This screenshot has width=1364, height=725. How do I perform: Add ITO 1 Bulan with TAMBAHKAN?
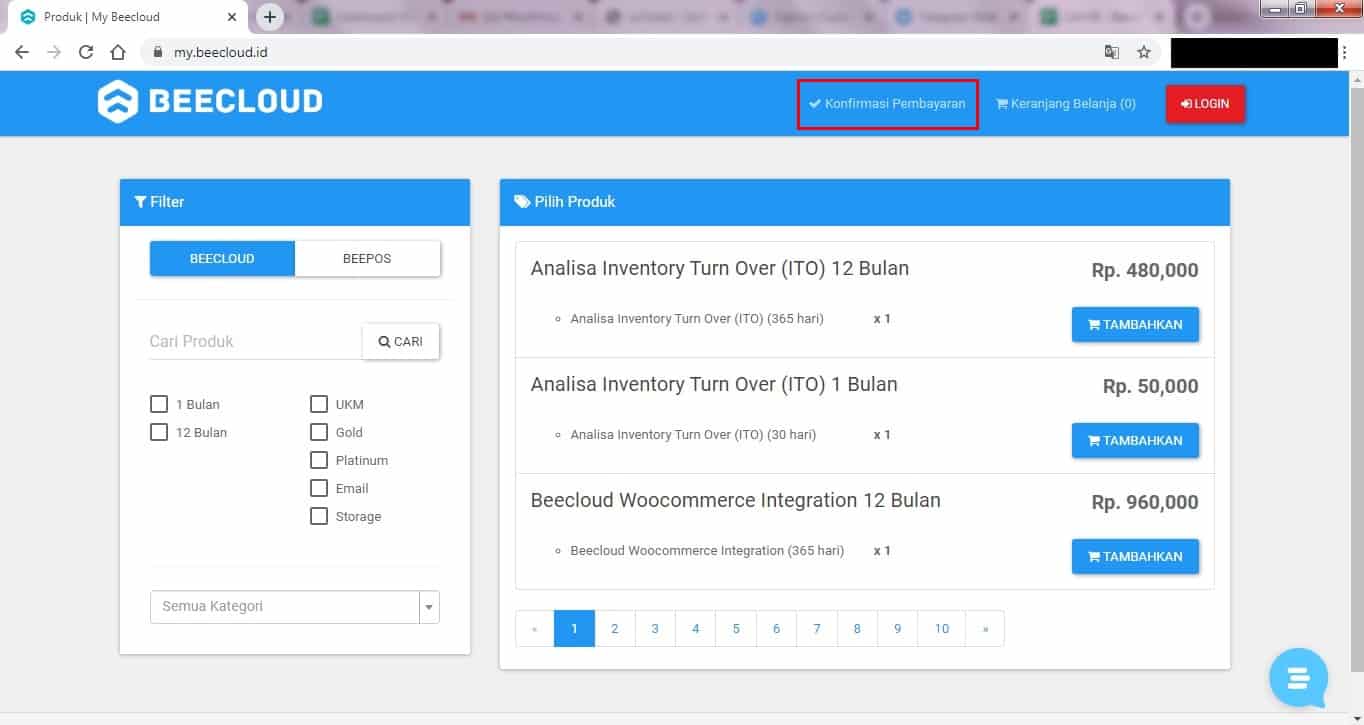pos(1135,440)
